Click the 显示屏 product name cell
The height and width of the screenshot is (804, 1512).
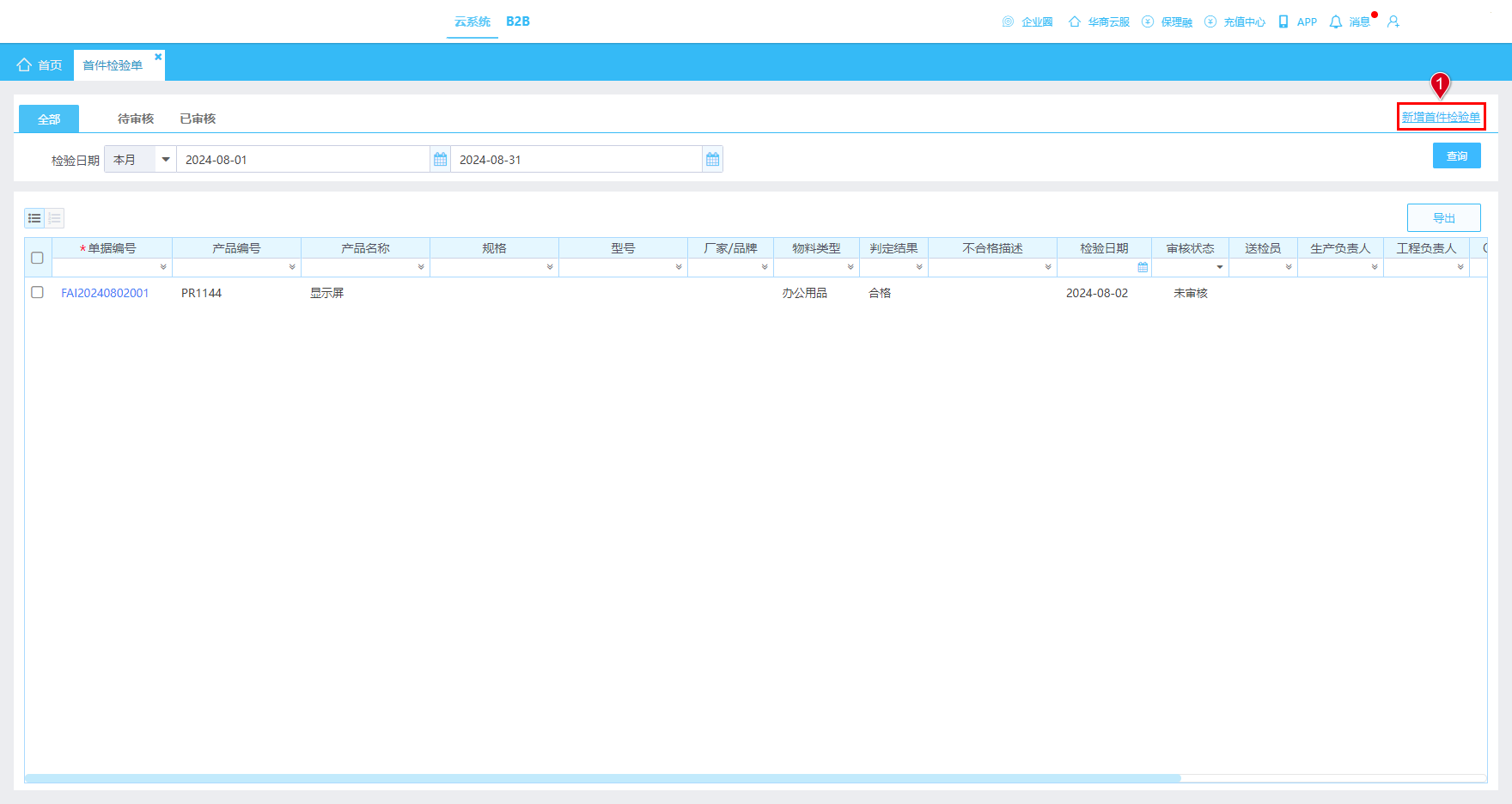(327, 293)
